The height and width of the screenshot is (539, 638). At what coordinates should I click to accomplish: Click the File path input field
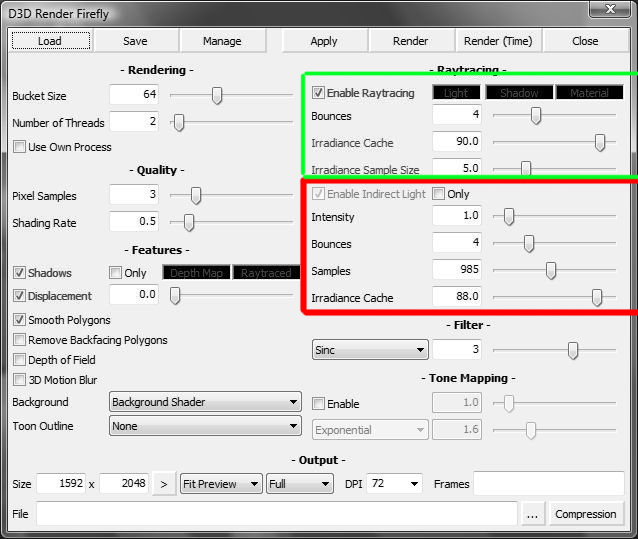(x=277, y=513)
